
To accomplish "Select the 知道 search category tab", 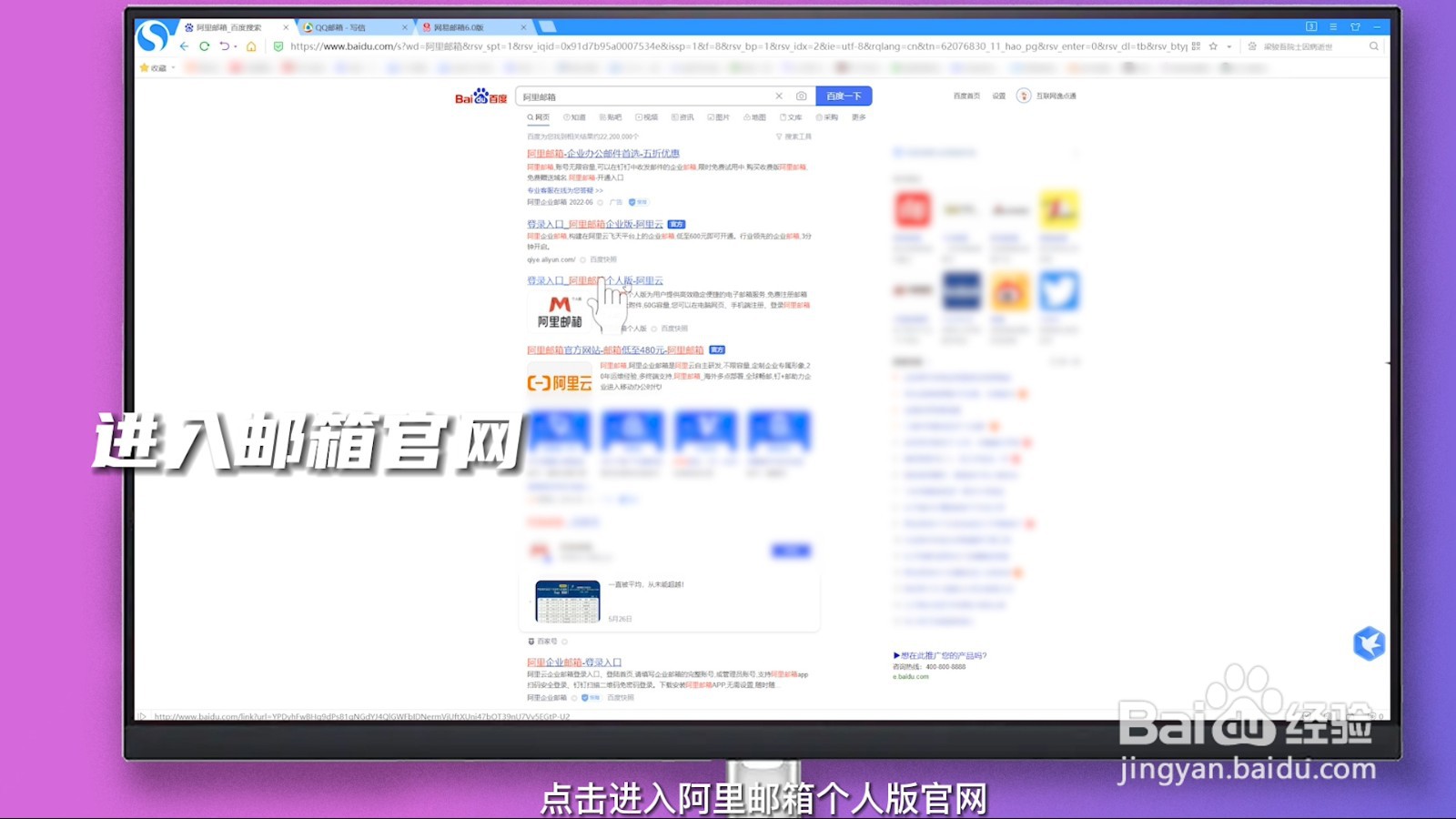I will click(575, 117).
